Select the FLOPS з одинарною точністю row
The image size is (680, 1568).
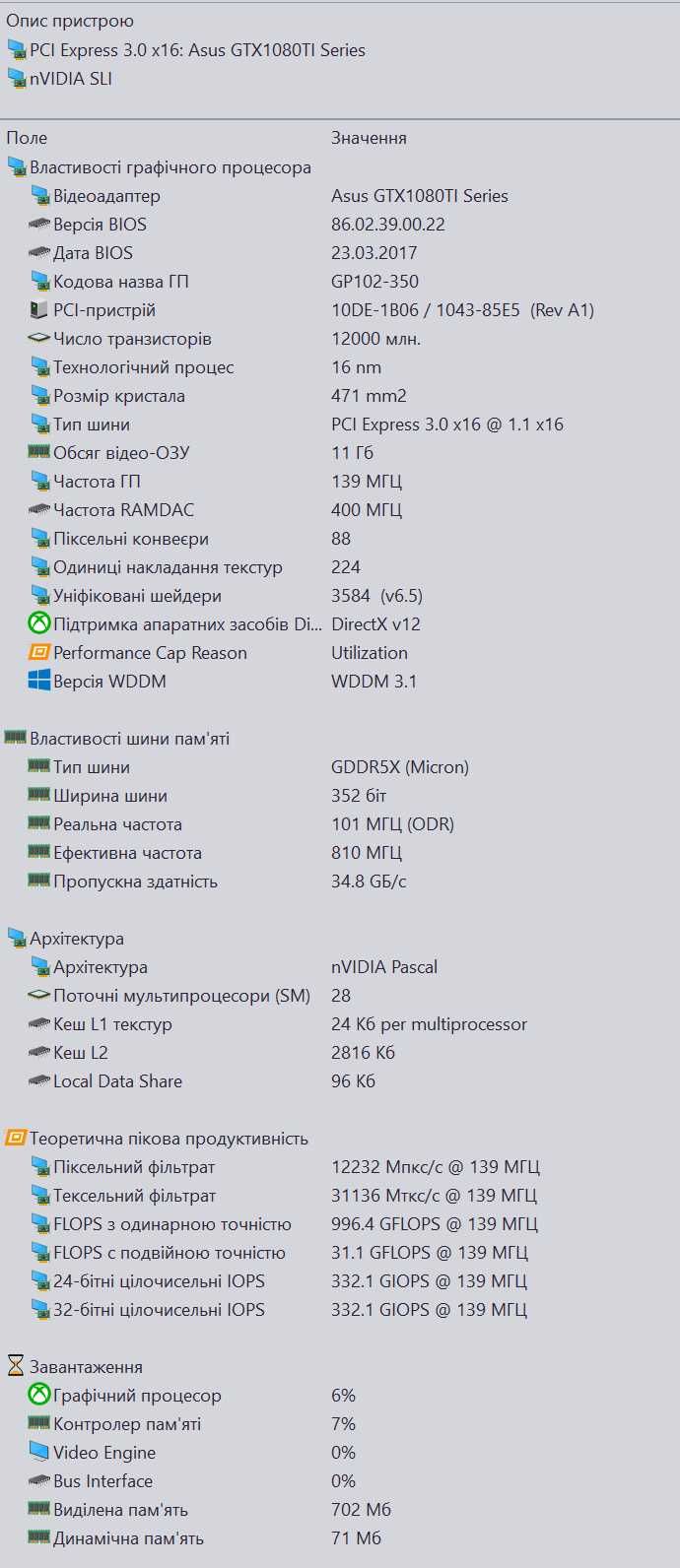click(340, 1224)
